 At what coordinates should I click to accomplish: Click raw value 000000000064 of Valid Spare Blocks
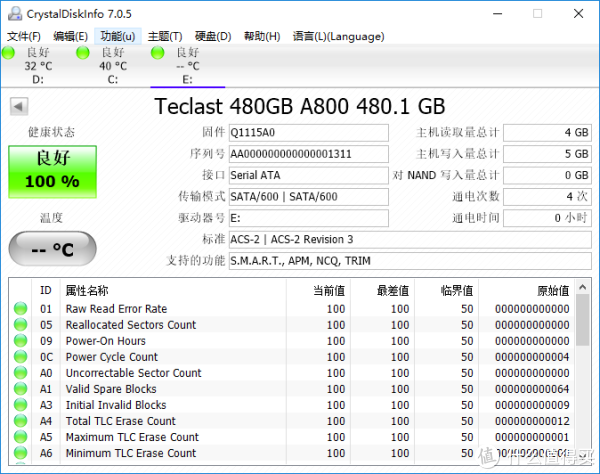pyautogui.click(x=532, y=389)
